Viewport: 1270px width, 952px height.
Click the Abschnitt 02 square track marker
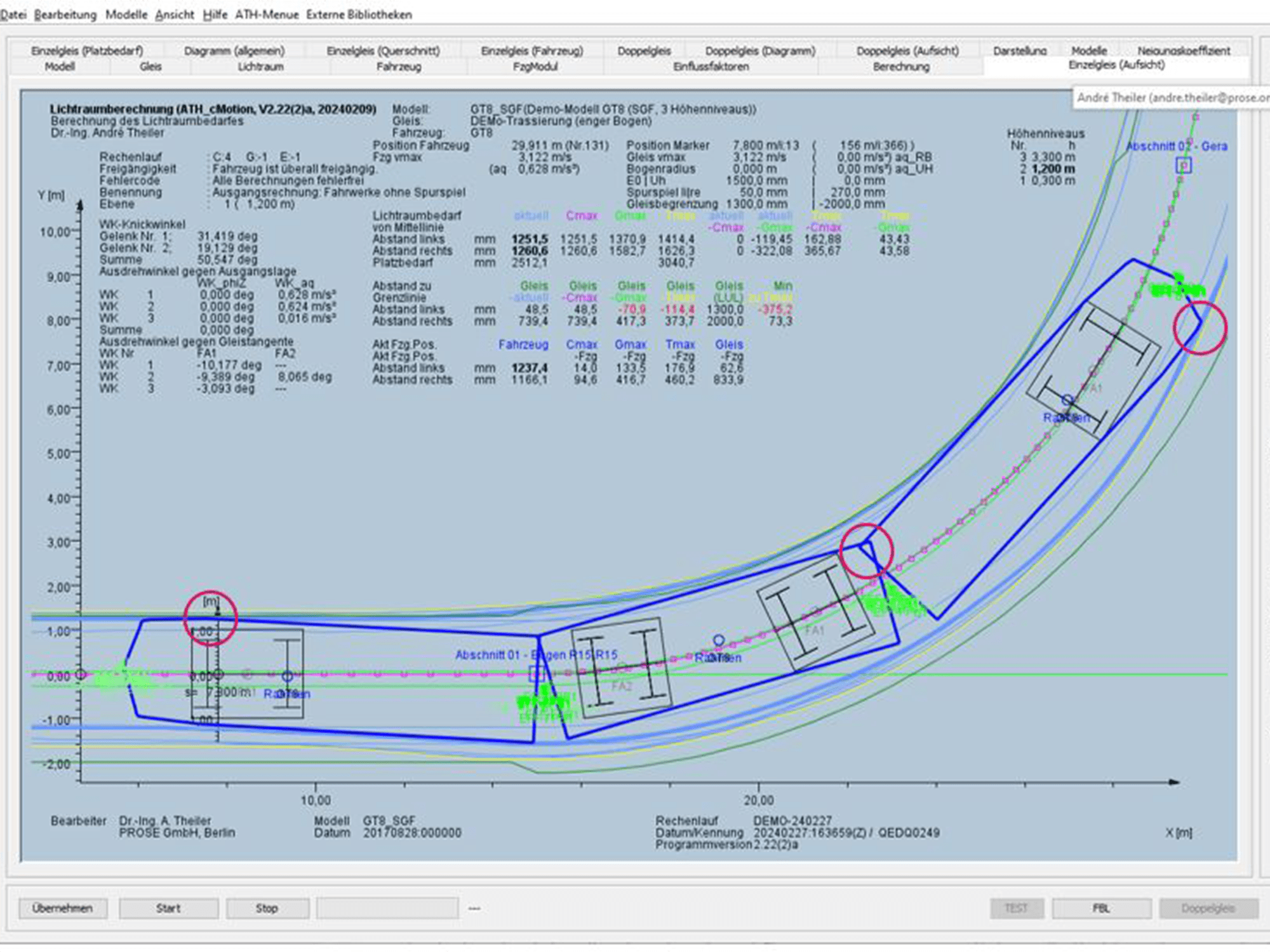(1184, 166)
